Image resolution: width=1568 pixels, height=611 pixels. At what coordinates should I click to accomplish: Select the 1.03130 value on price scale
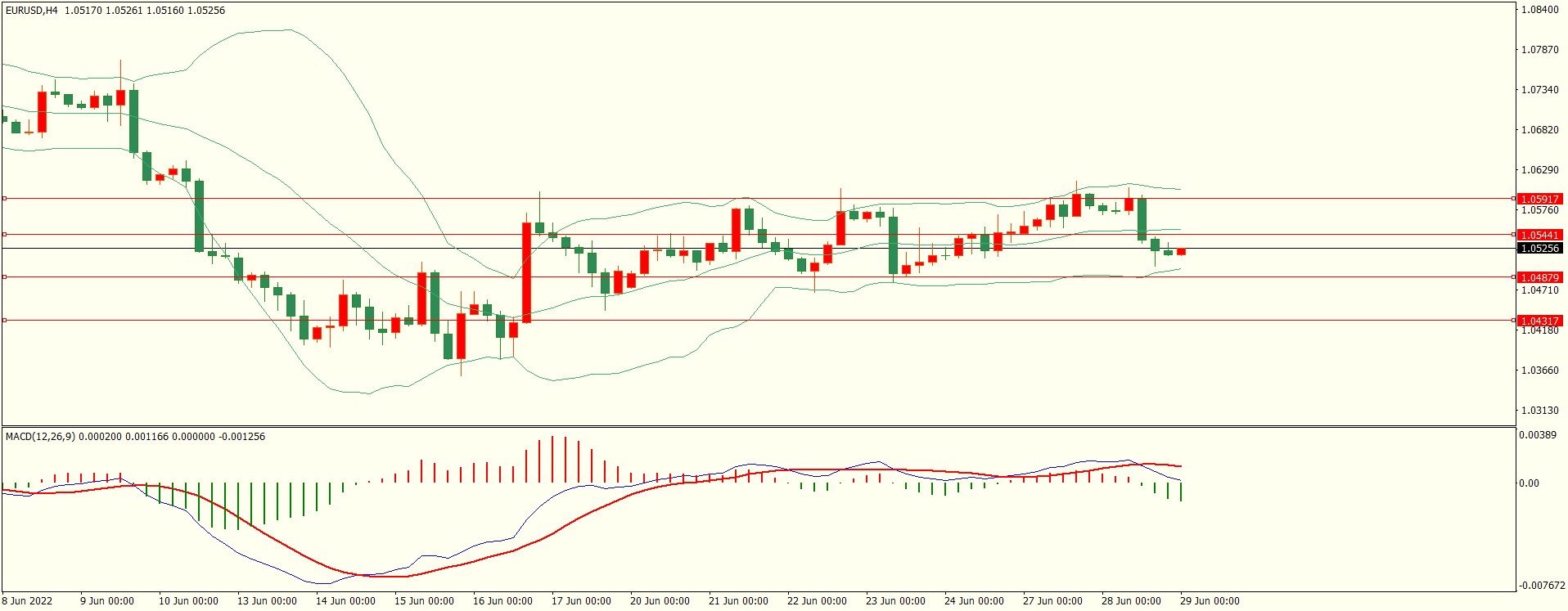point(1539,411)
